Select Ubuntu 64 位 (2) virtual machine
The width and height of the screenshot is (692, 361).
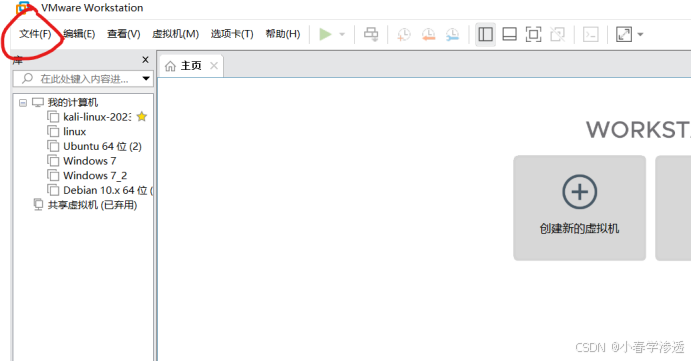click(x=102, y=146)
